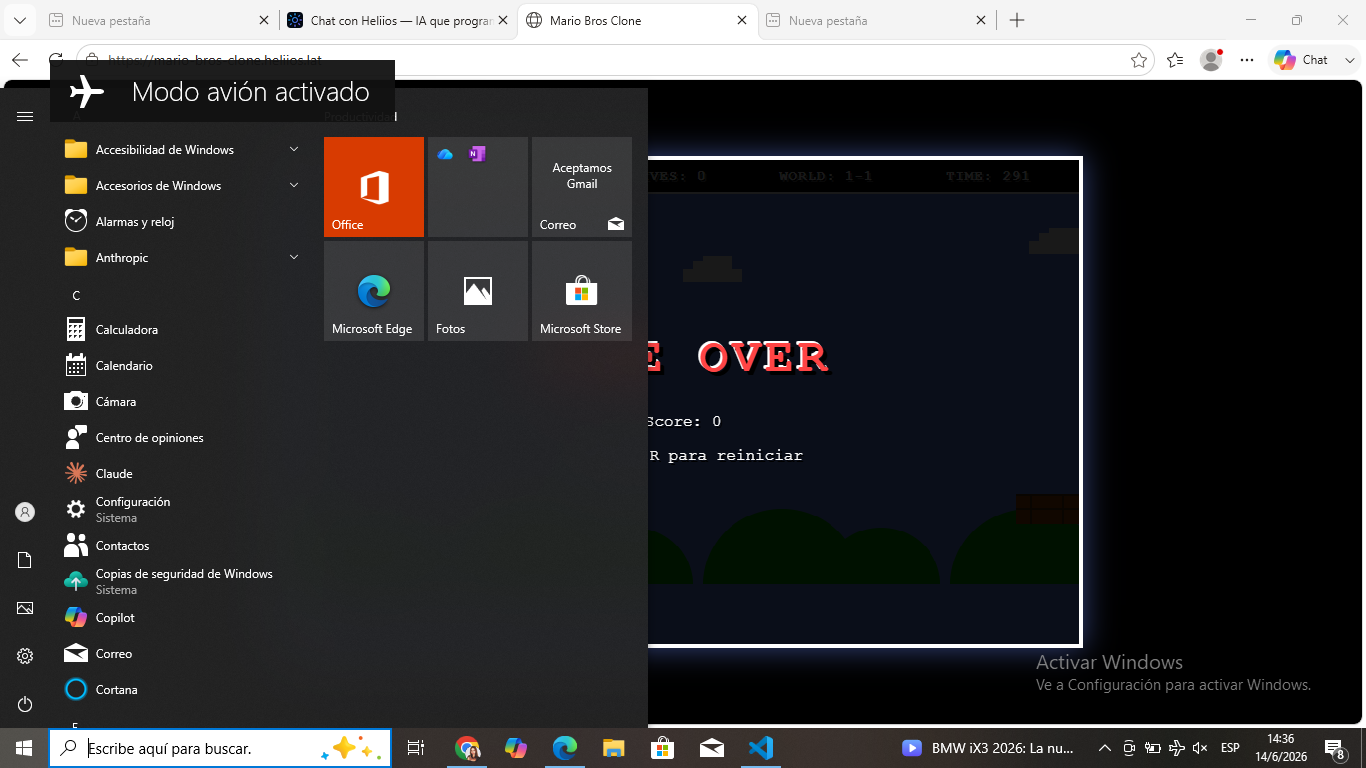Screen dimensions: 1366x768
Task: Toggle airplane mode tray icon
Action: click(1177, 748)
